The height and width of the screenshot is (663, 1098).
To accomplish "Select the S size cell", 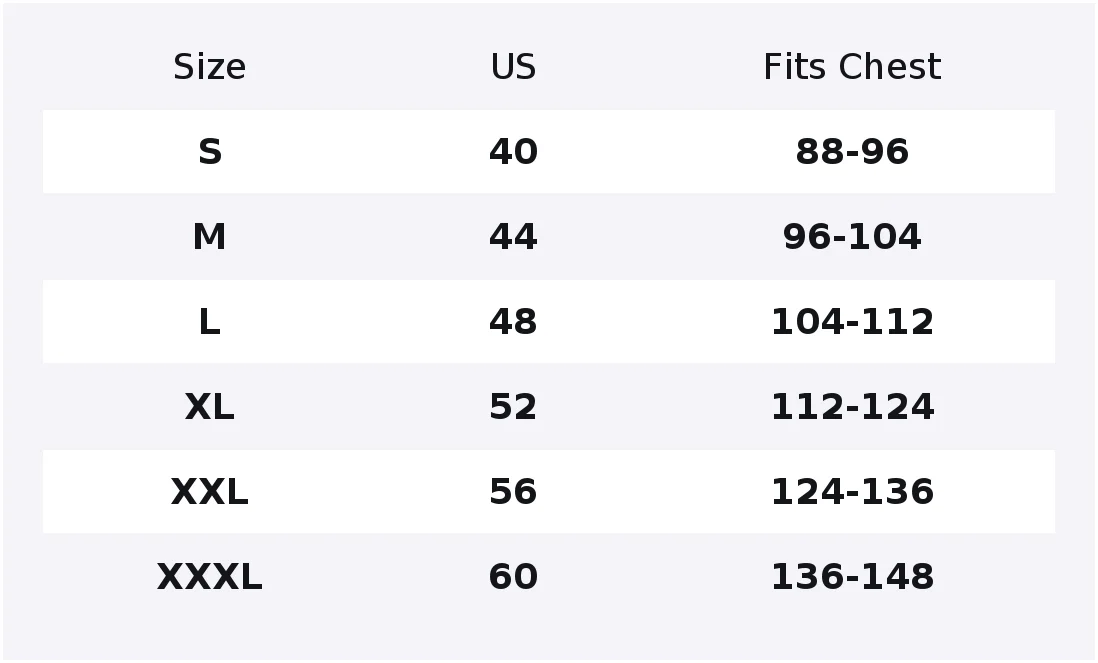I will coord(209,152).
